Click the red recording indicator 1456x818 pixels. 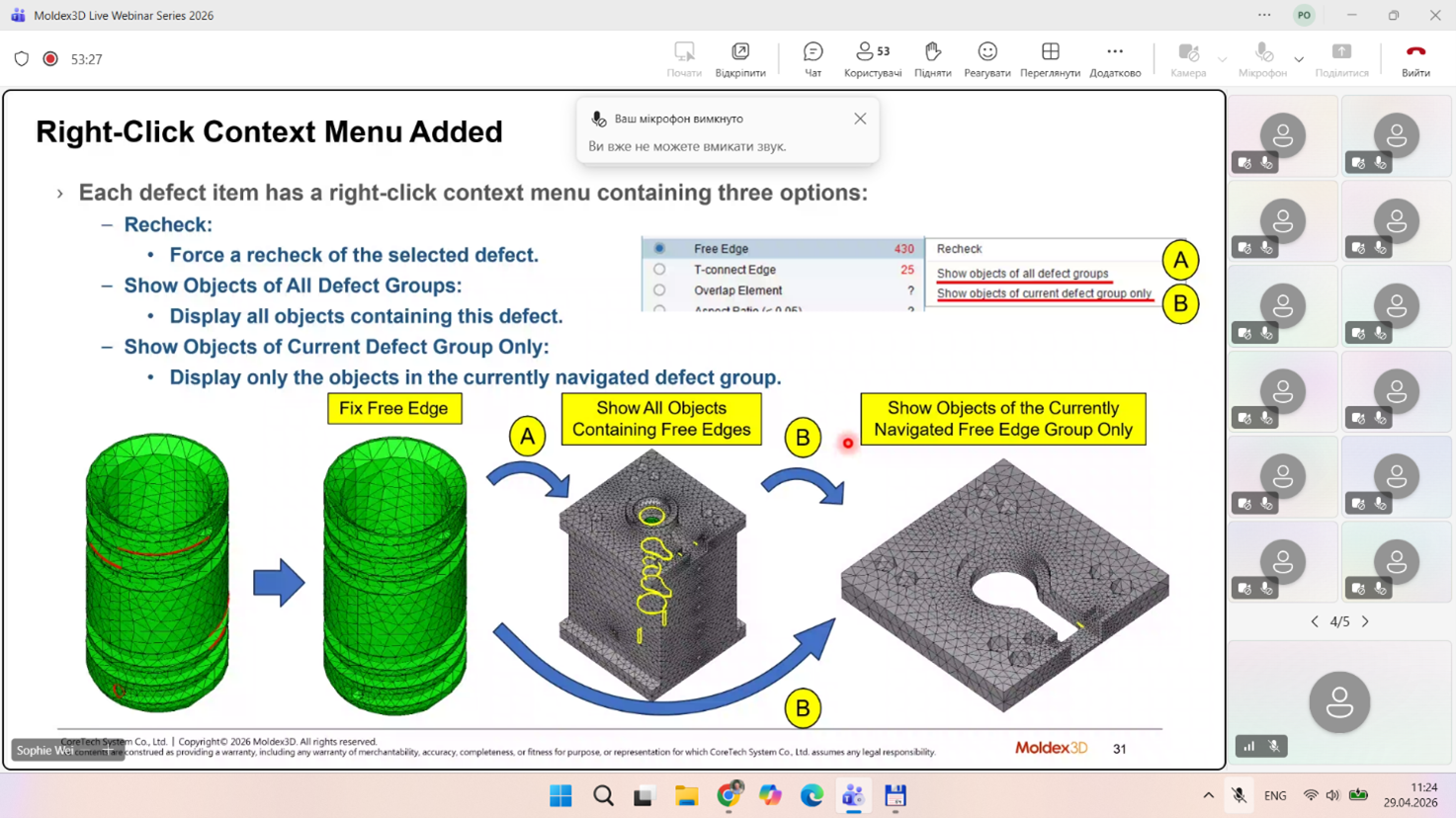pyautogui.click(x=50, y=59)
